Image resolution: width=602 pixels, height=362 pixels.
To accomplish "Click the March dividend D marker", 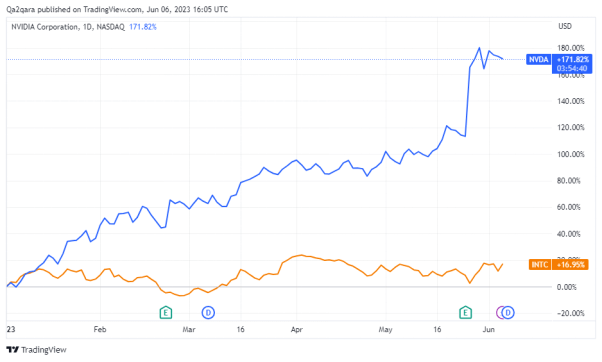I will (x=208, y=313).
